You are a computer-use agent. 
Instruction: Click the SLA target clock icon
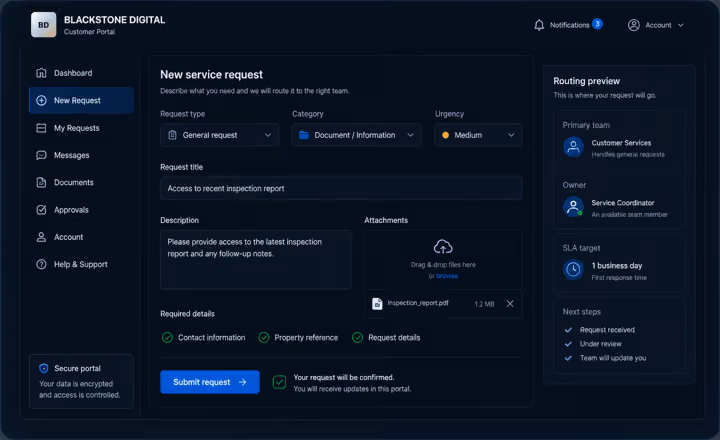(x=573, y=270)
